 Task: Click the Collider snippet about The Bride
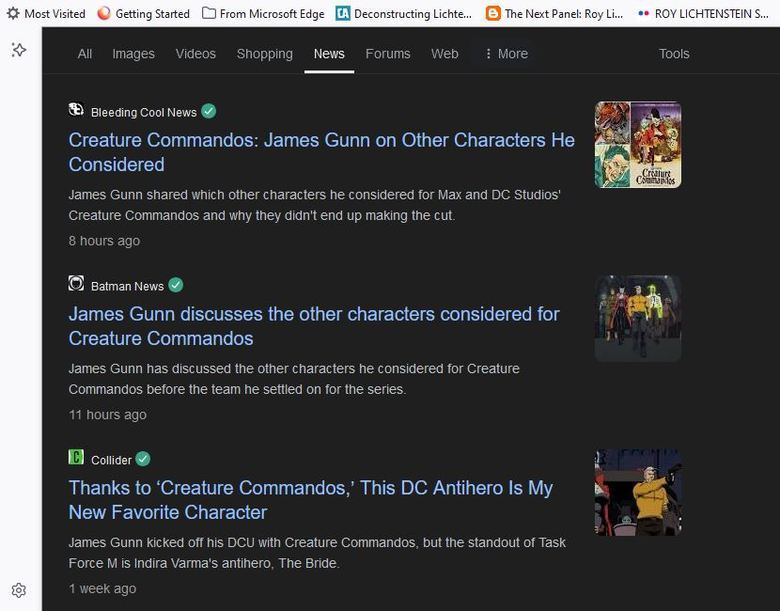coord(317,553)
